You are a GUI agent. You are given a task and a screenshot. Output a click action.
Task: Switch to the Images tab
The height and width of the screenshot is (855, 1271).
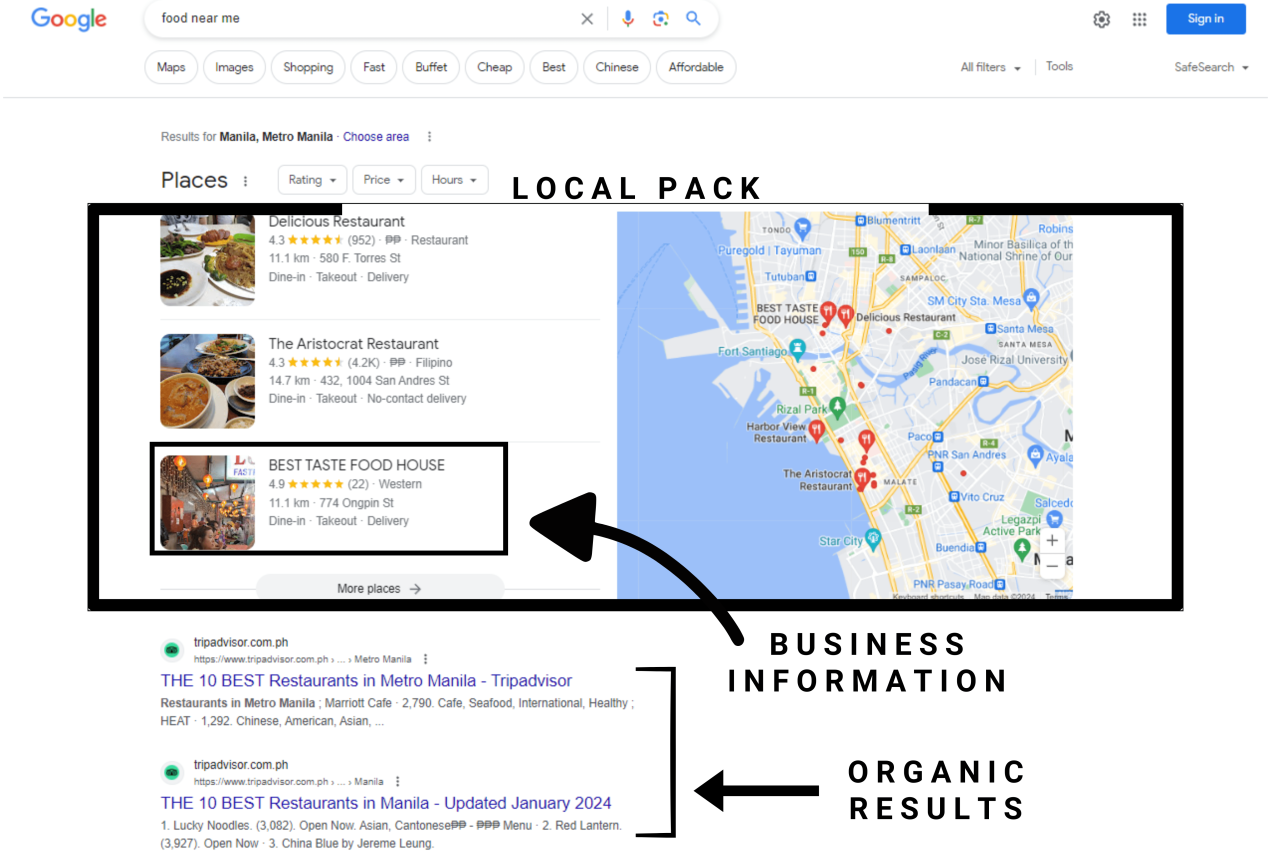[x=233, y=67]
